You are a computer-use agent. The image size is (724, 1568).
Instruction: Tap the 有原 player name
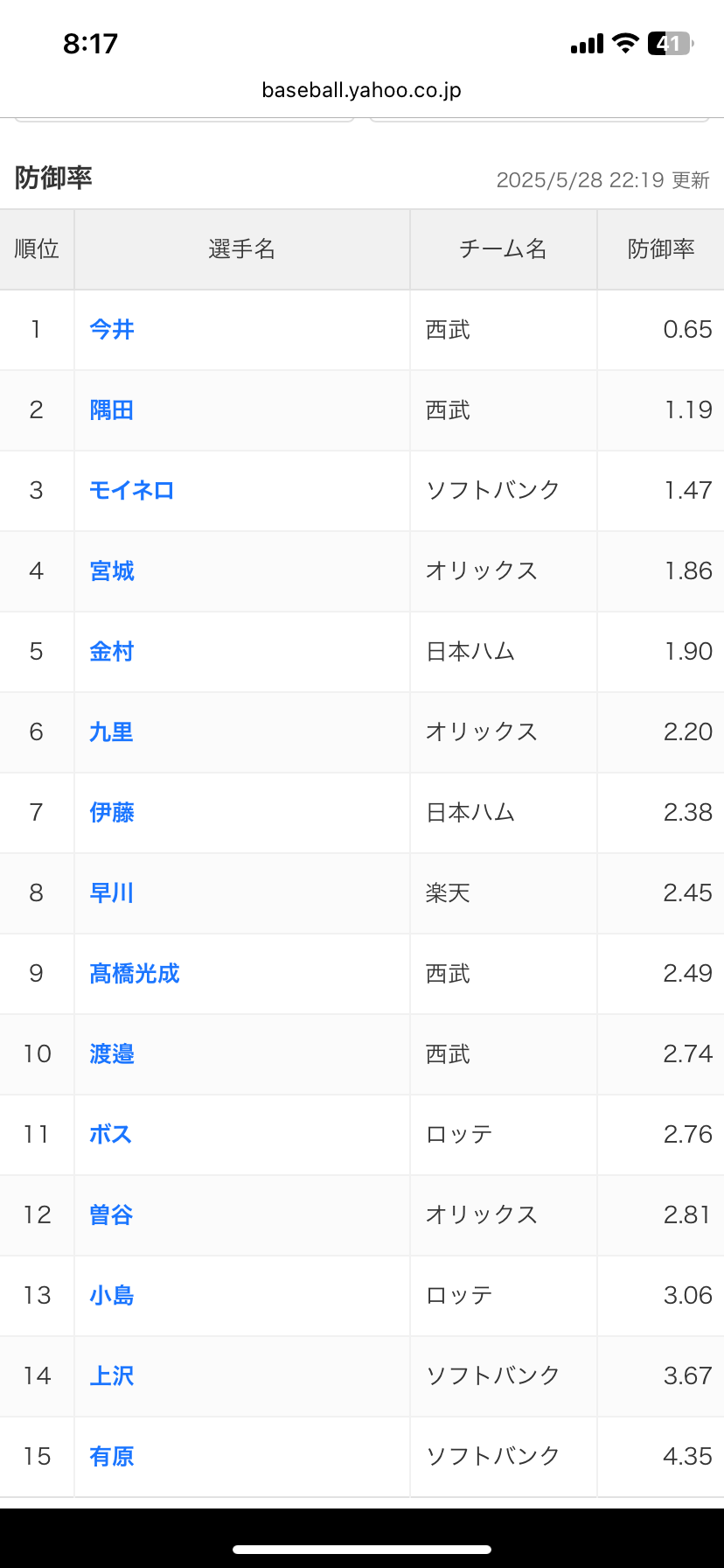(x=112, y=1457)
